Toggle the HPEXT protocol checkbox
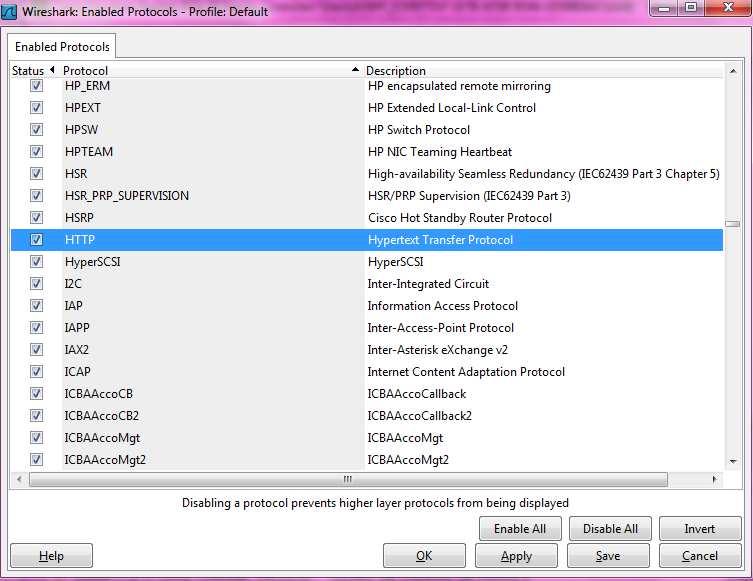The image size is (753, 581). [x=36, y=108]
